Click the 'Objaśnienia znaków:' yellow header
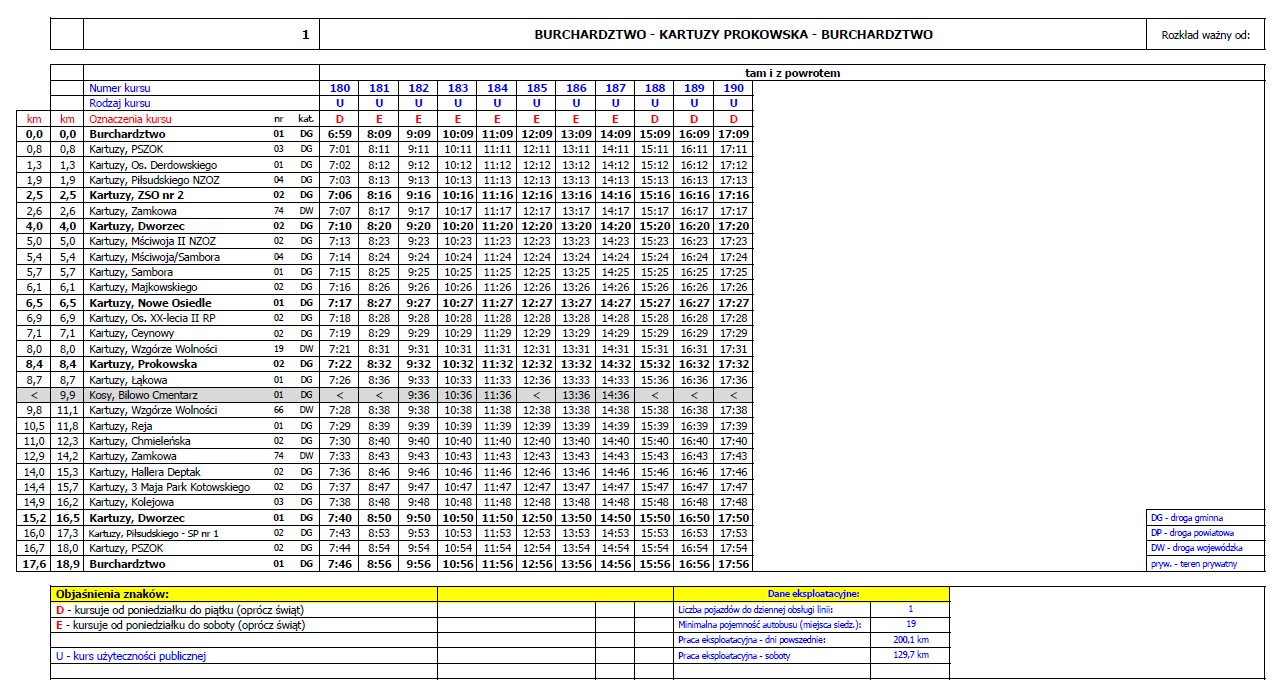Image resolution: width=1281 pixels, height=691 pixels. (x=112, y=594)
